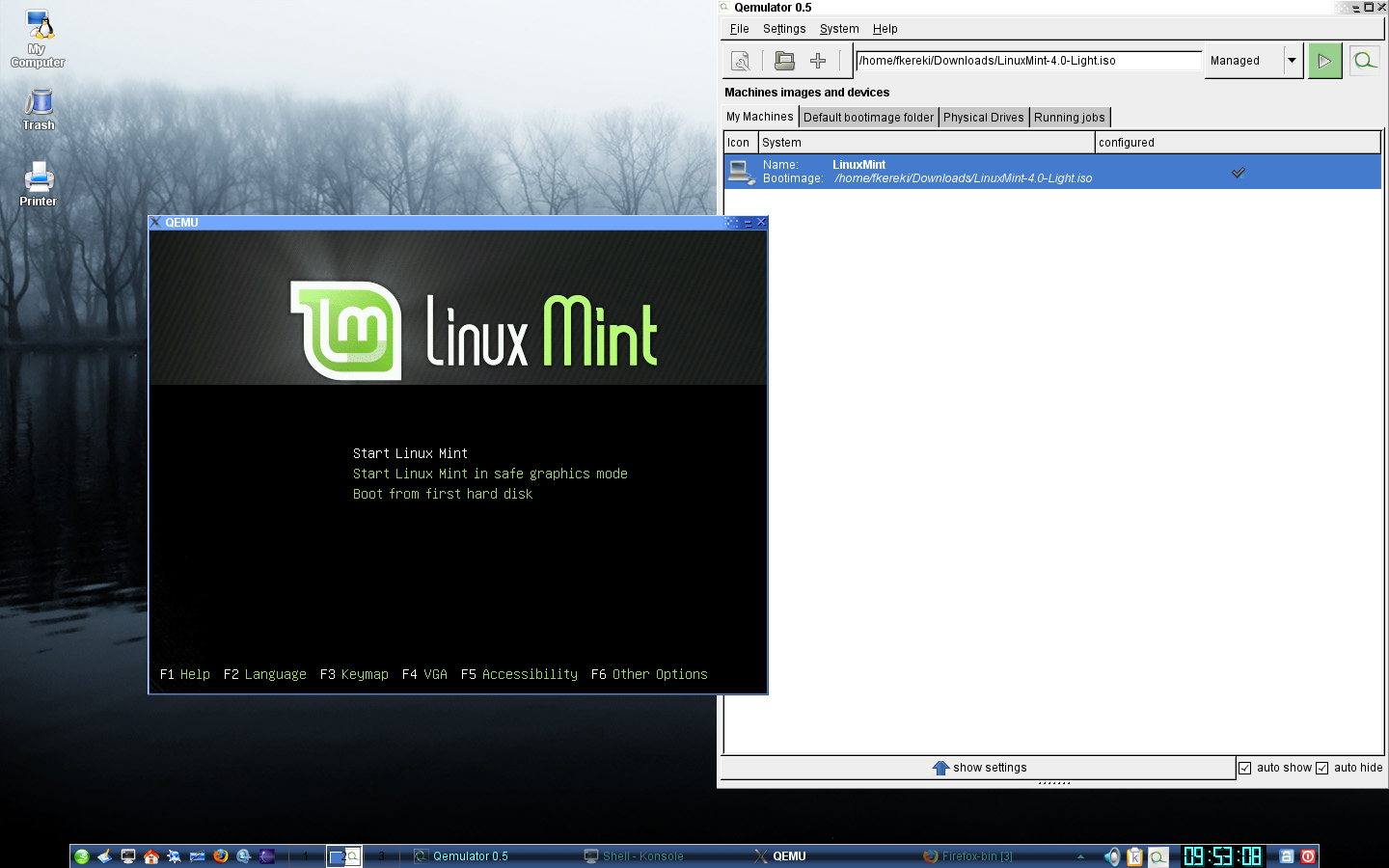This screenshot has height=868, width=1389.
Task: Toggle the auto show checkbox
Action: point(1245,768)
